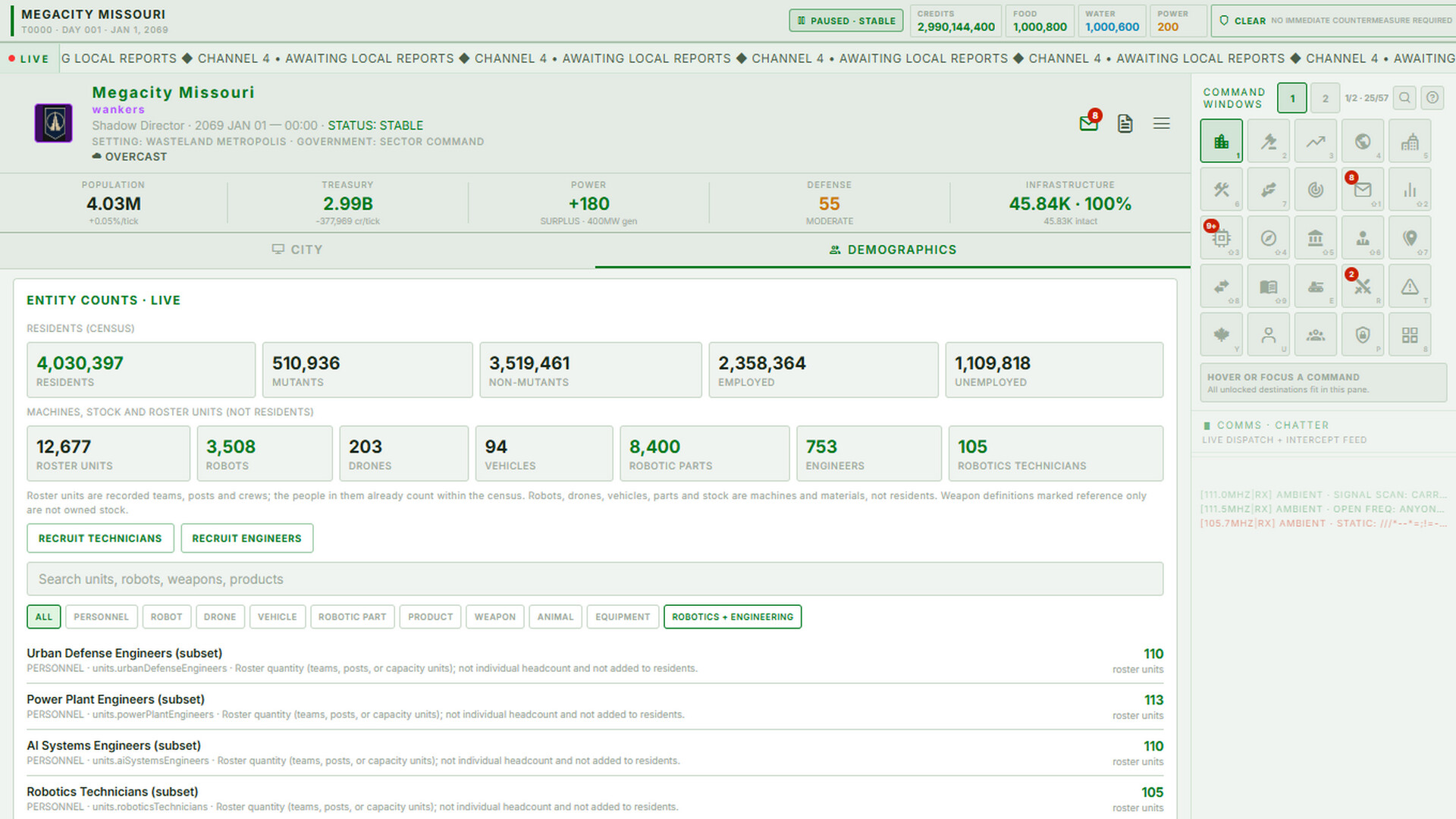Open the shield lock command window
This screenshot has width=1456, height=819.
[x=1362, y=334]
